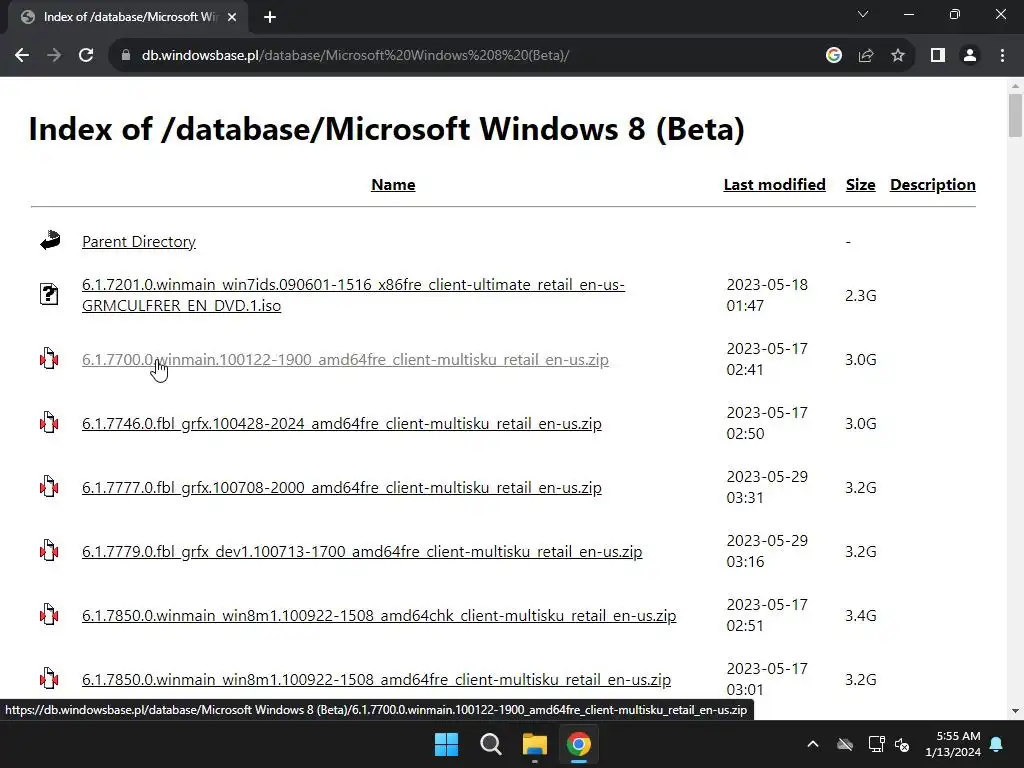Screen dimensions: 1024x768
Task: Go back with the browser back arrow
Action: pyautogui.click(x=22, y=56)
